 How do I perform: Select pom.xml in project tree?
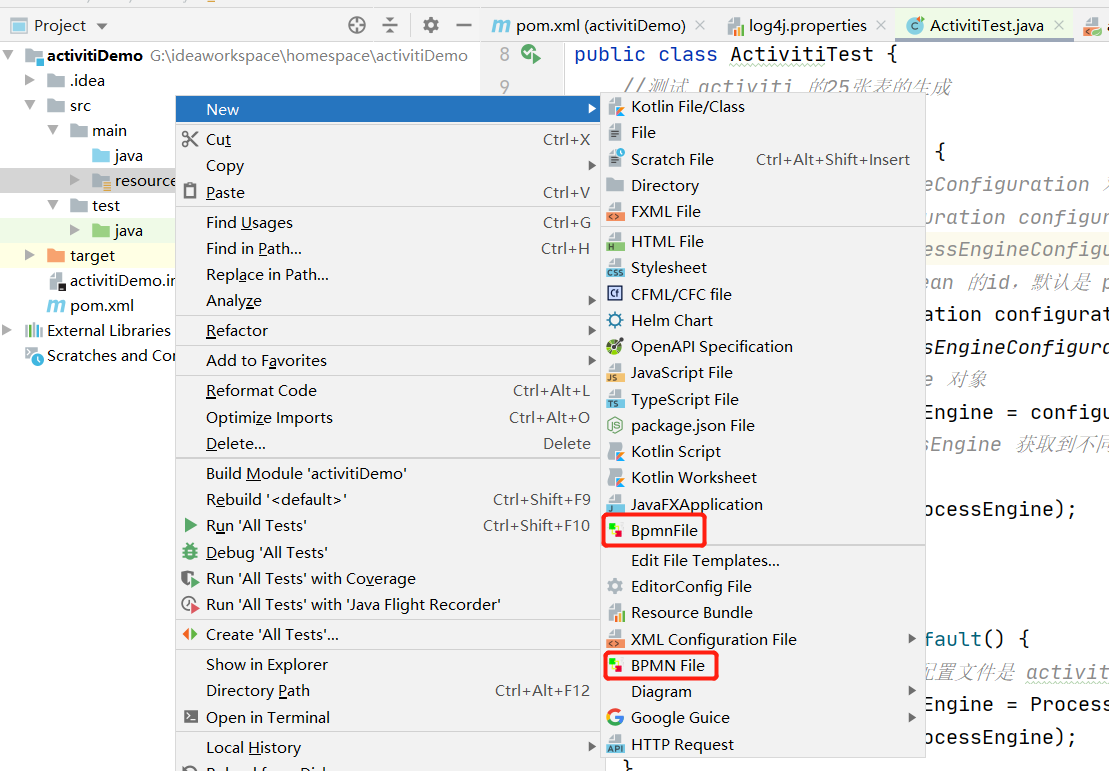90,306
